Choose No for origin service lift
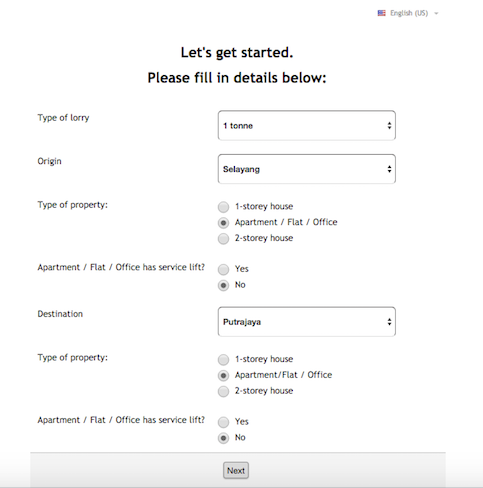The height and width of the screenshot is (488, 483). pos(223,285)
